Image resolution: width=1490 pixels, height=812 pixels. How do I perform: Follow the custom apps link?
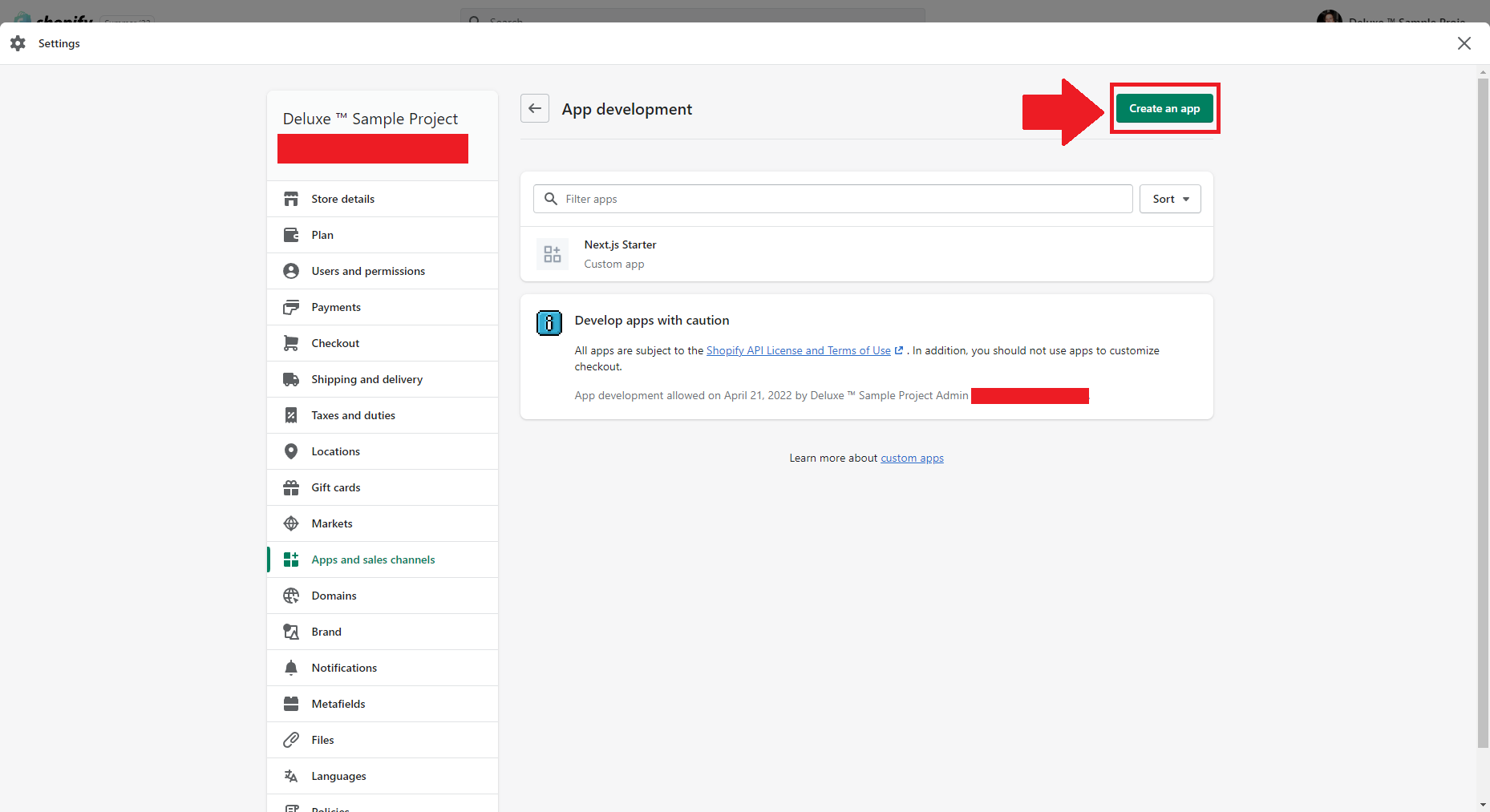tap(912, 458)
